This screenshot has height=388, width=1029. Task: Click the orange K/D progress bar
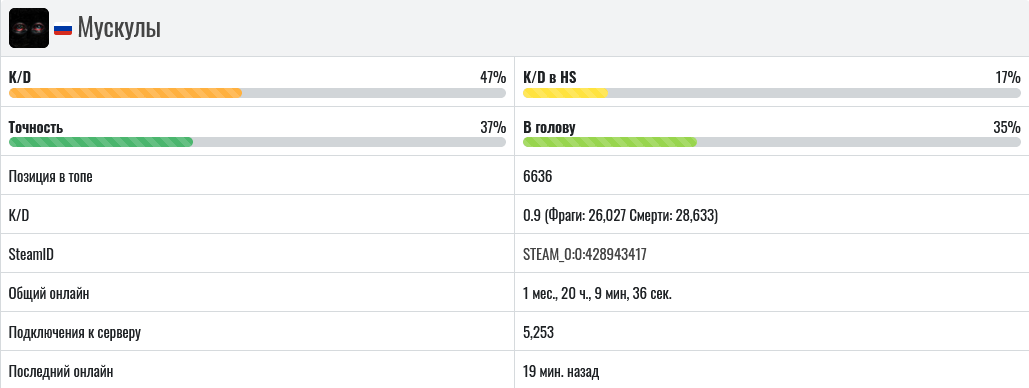[x=257, y=93]
